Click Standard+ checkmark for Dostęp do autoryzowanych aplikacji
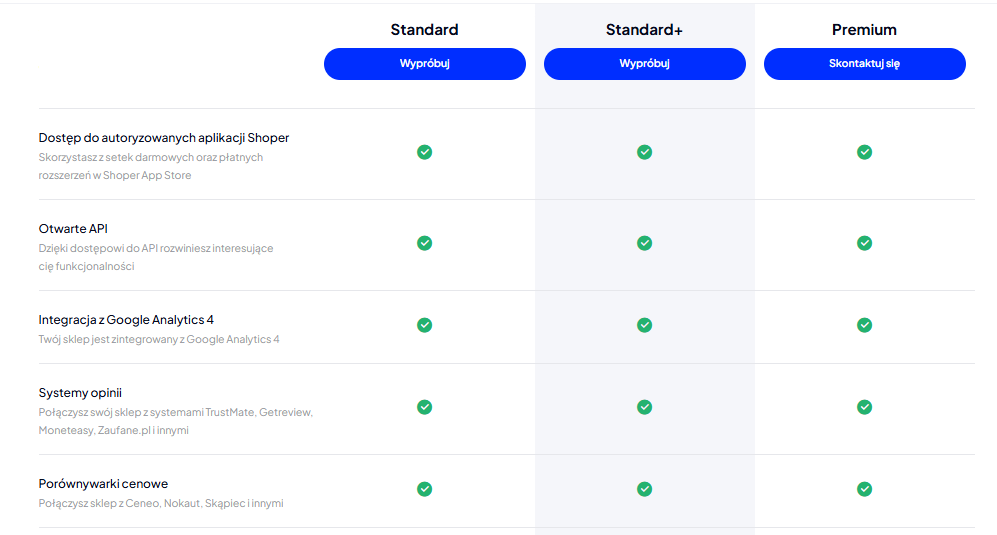 (x=645, y=152)
